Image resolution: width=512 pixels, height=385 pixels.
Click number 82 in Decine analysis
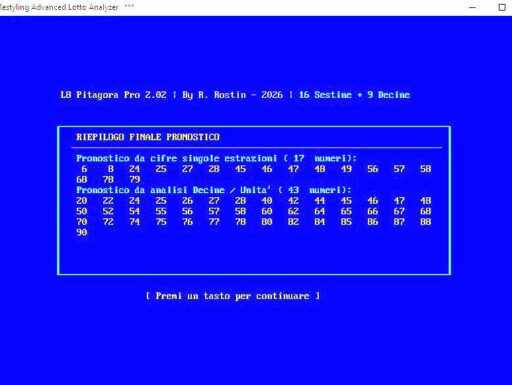click(293, 222)
